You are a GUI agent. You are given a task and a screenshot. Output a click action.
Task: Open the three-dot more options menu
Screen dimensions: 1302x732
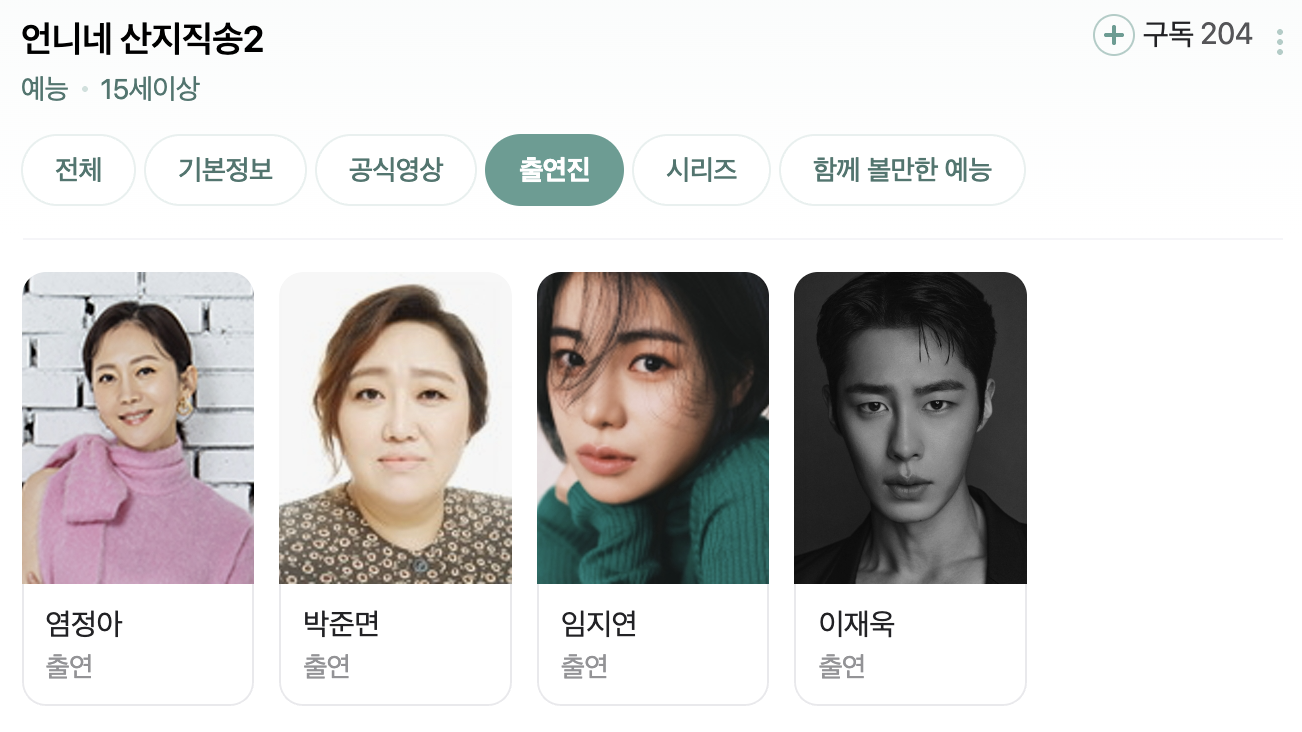pyautogui.click(x=1280, y=42)
